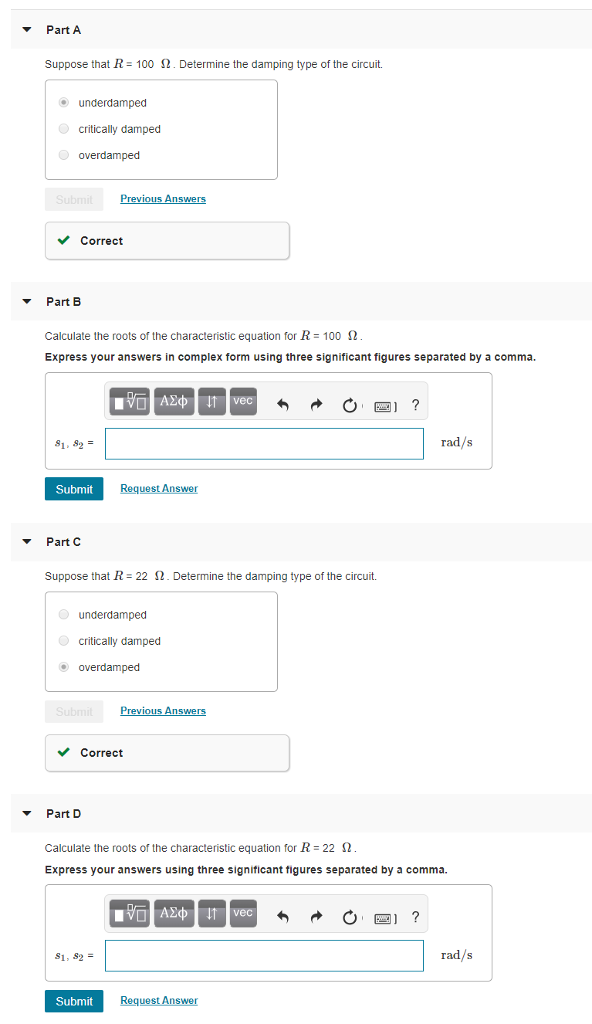Collapse the Part A section
Image resolution: width=592 pixels, height=1024 pixels.
tap(26, 29)
